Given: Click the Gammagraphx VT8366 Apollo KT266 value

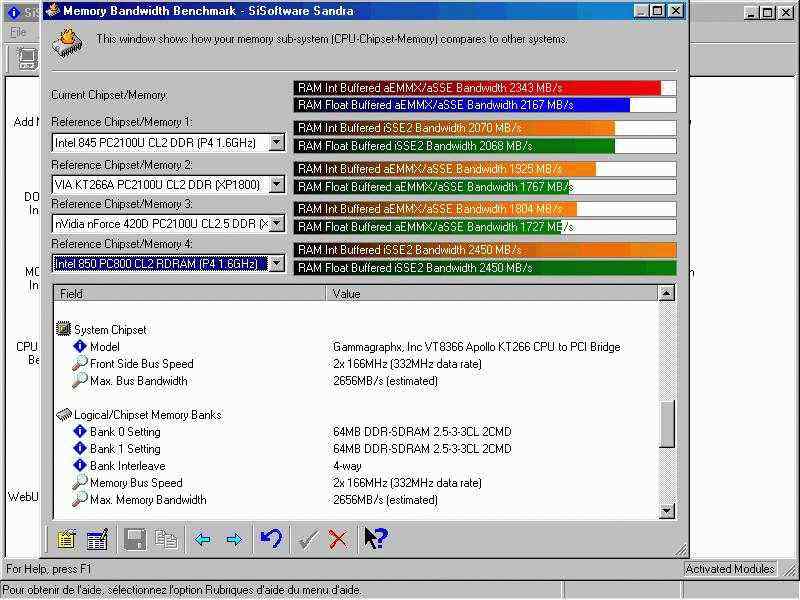Looking at the screenshot, I should coord(477,347).
